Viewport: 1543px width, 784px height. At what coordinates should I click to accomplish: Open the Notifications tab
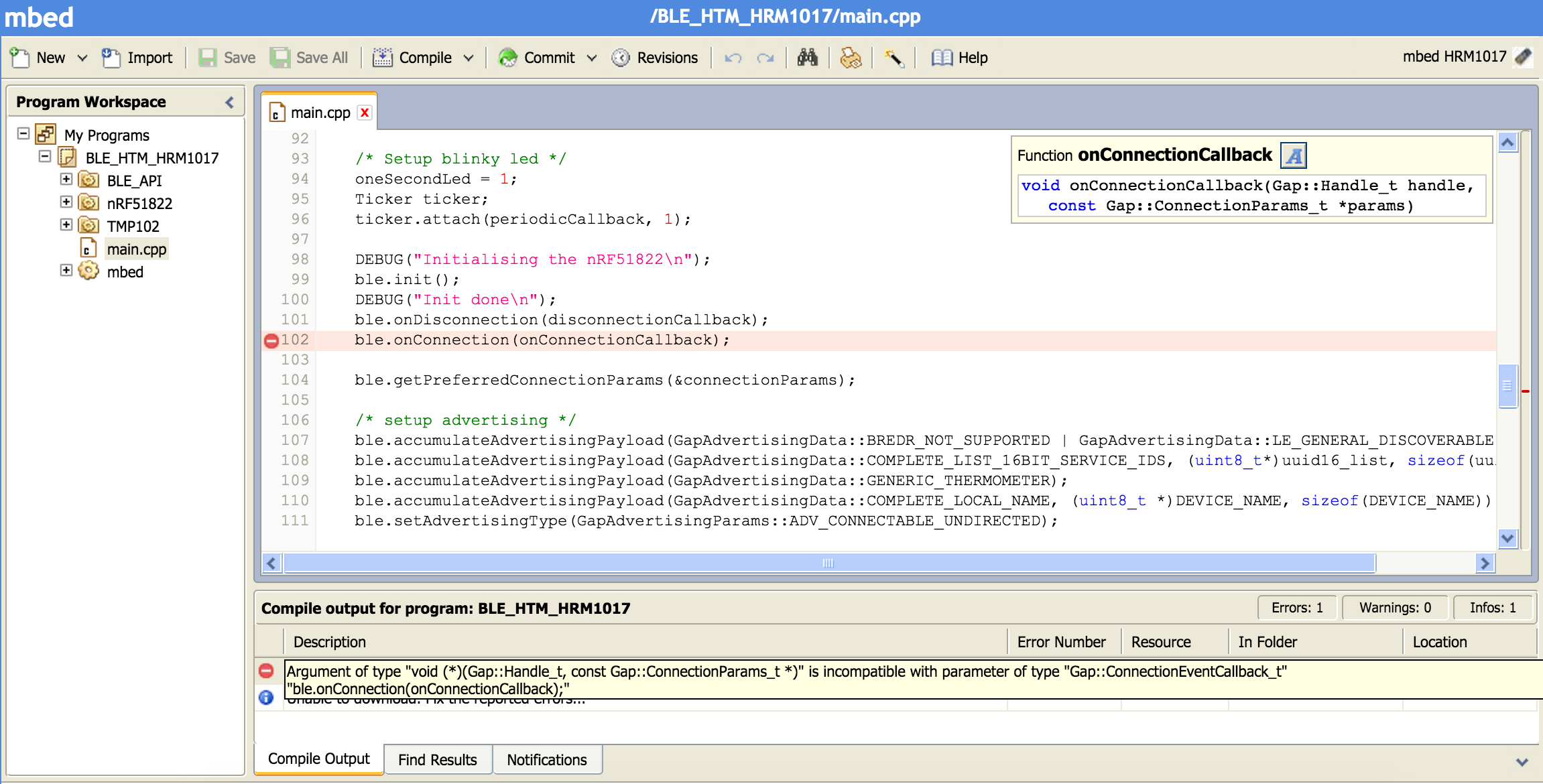pos(547,760)
